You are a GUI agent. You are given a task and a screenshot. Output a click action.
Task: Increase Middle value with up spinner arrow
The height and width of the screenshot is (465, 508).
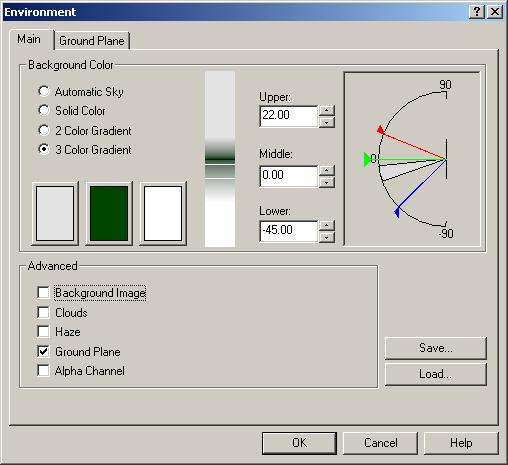click(x=327, y=170)
